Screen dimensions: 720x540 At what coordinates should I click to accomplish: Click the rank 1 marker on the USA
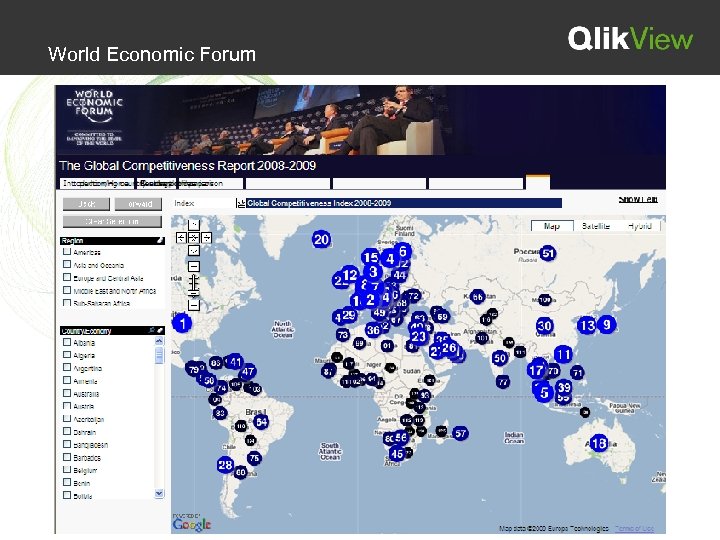click(x=182, y=323)
